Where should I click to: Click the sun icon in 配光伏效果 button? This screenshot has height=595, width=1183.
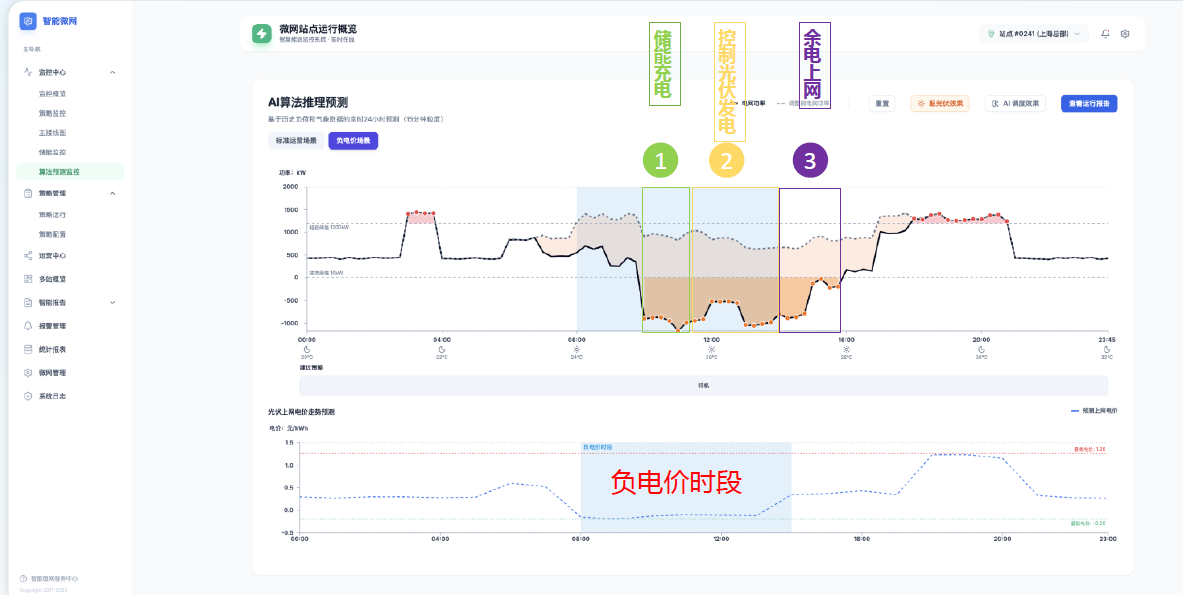[x=920, y=103]
